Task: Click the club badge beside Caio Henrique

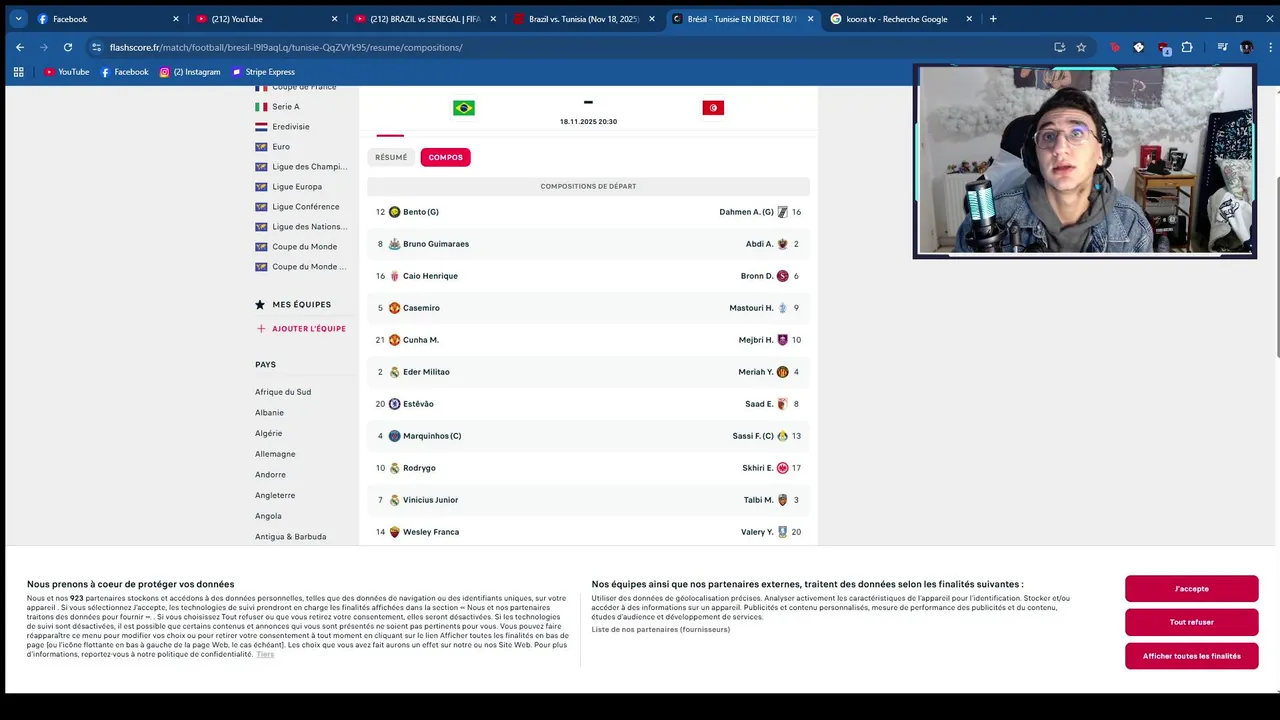Action: click(394, 276)
